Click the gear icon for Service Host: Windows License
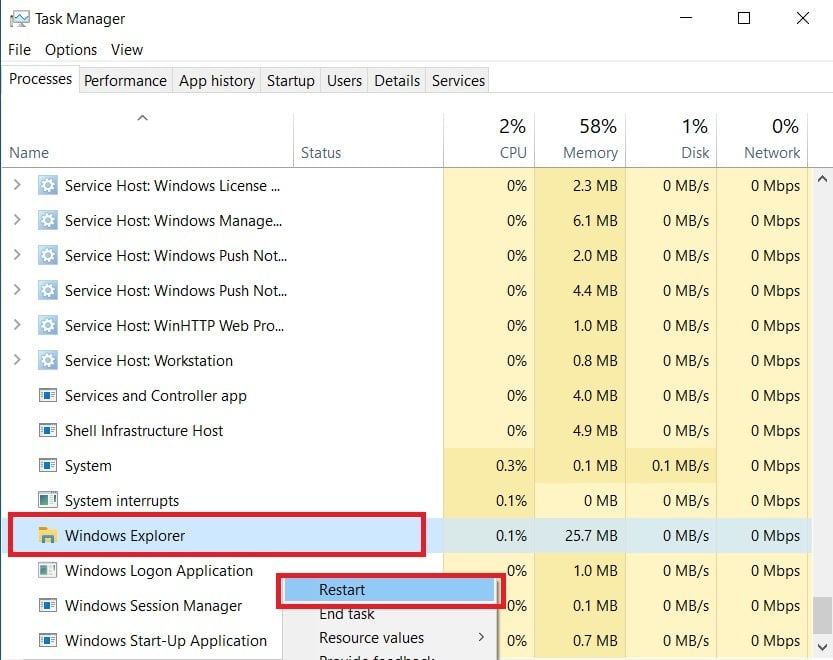Viewport: 833px width, 660px height. [x=48, y=185]
